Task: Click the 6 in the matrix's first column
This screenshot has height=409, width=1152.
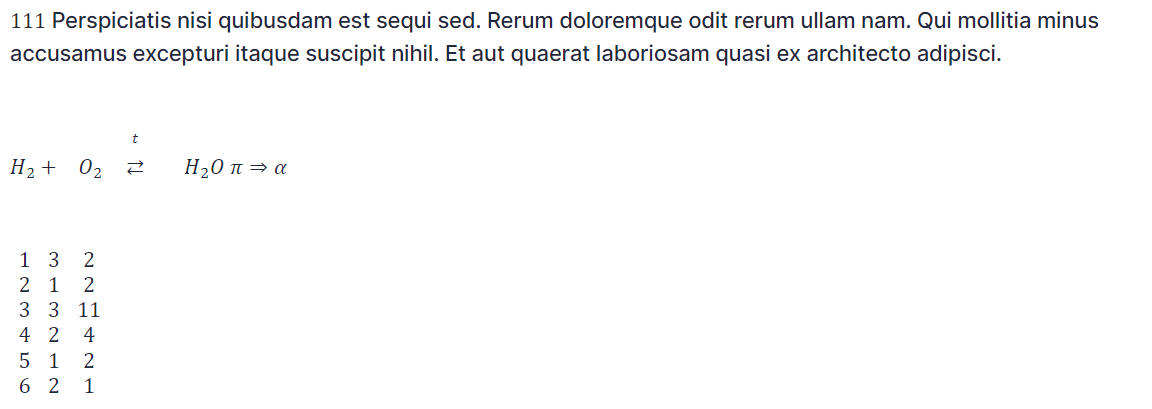Action: pyautogui.click(x=24, y=386)
